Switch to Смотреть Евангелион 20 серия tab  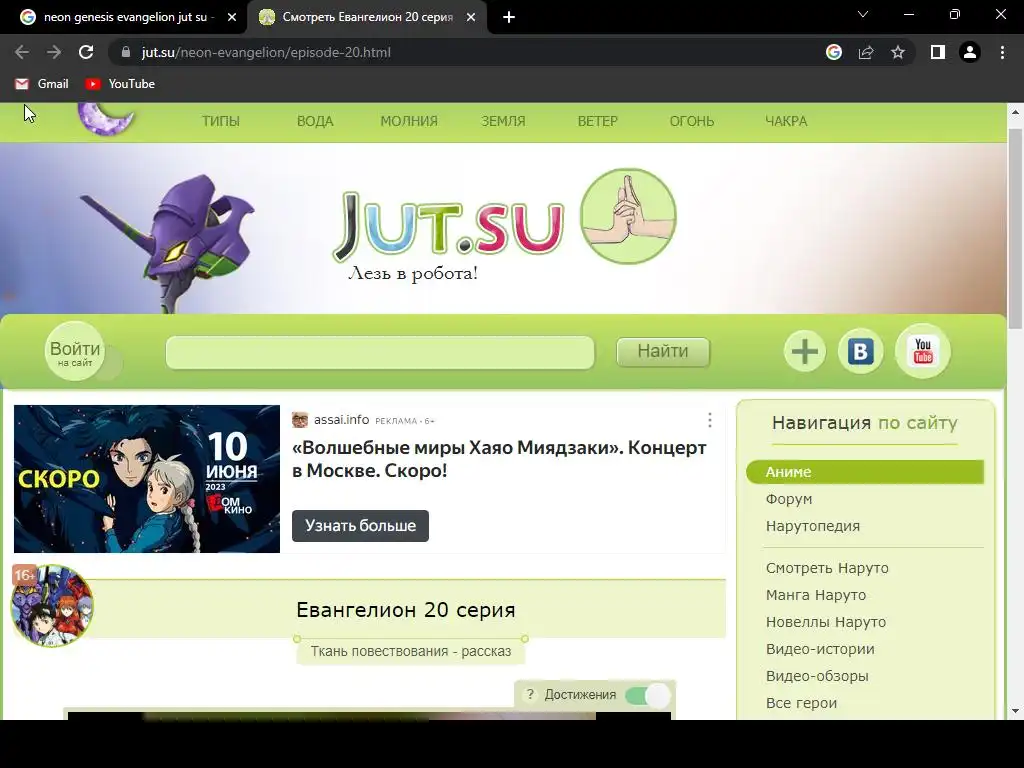click(367, 18)
